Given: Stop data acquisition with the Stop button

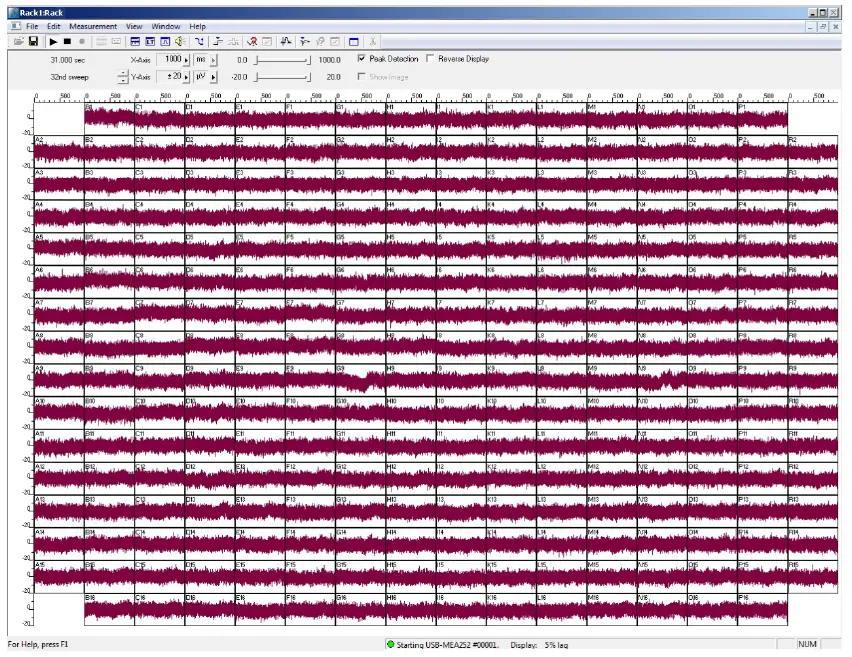Looking at the screenshot, I should tap(67, 41).
